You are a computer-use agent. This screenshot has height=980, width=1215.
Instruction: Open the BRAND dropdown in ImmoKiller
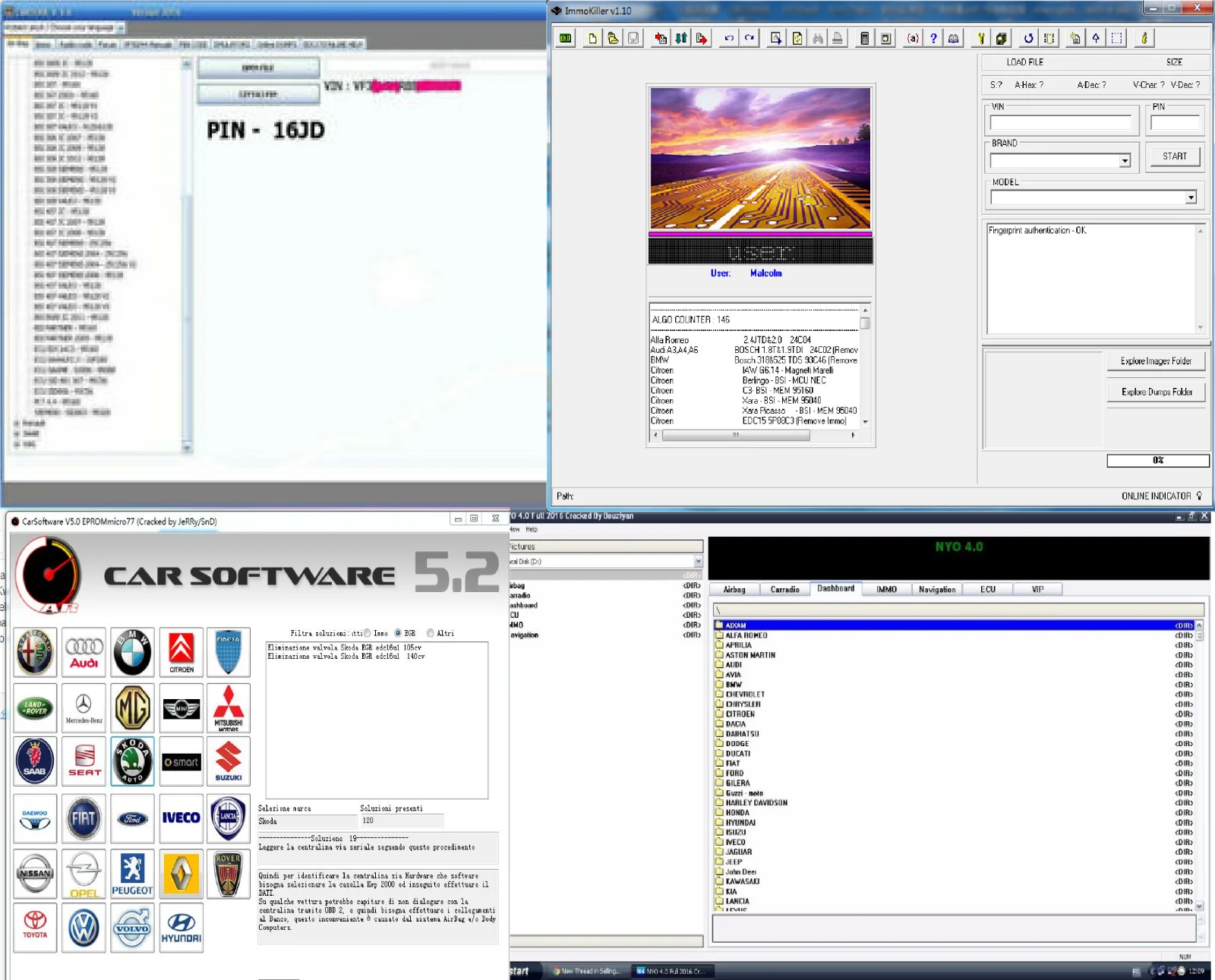pos(1125,161)
